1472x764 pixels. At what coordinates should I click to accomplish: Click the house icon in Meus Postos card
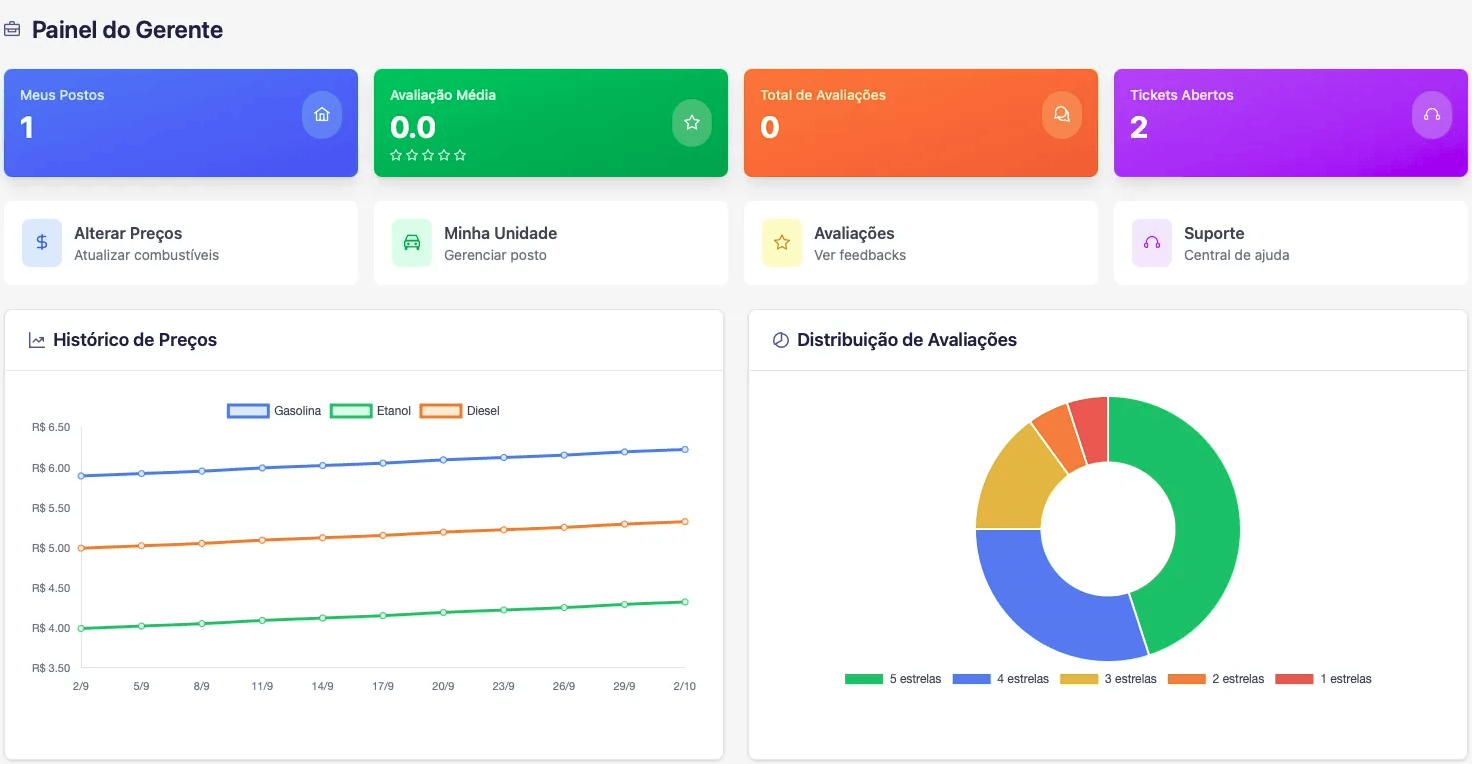tap(322, 115)
